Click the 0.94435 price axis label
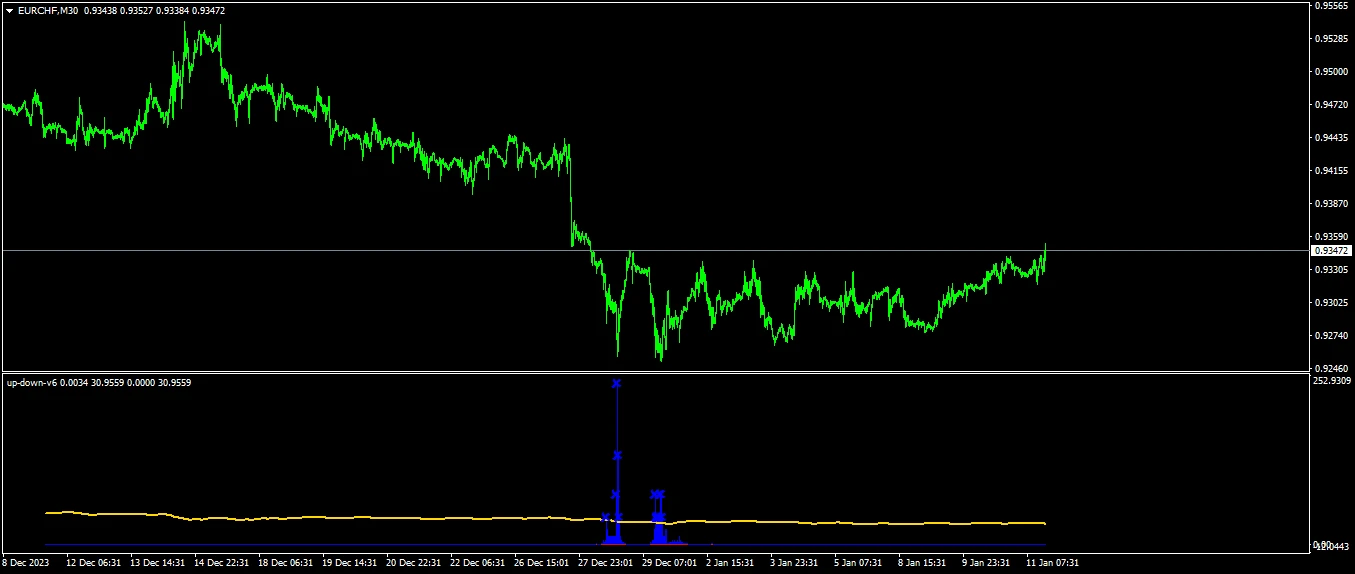The image size is (1355, 574). 1331,138
